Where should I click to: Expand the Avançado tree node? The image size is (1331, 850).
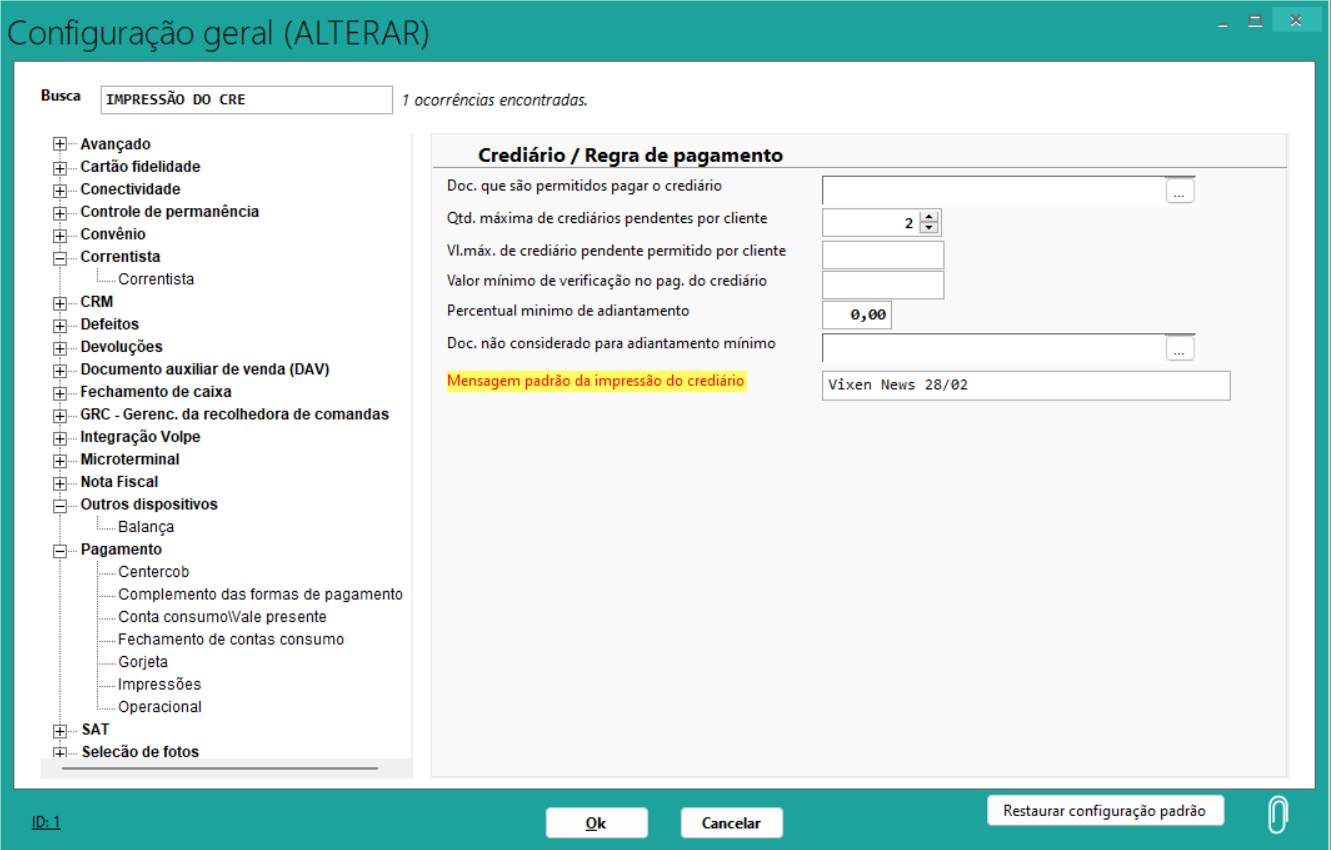click(x=60, y=145)
